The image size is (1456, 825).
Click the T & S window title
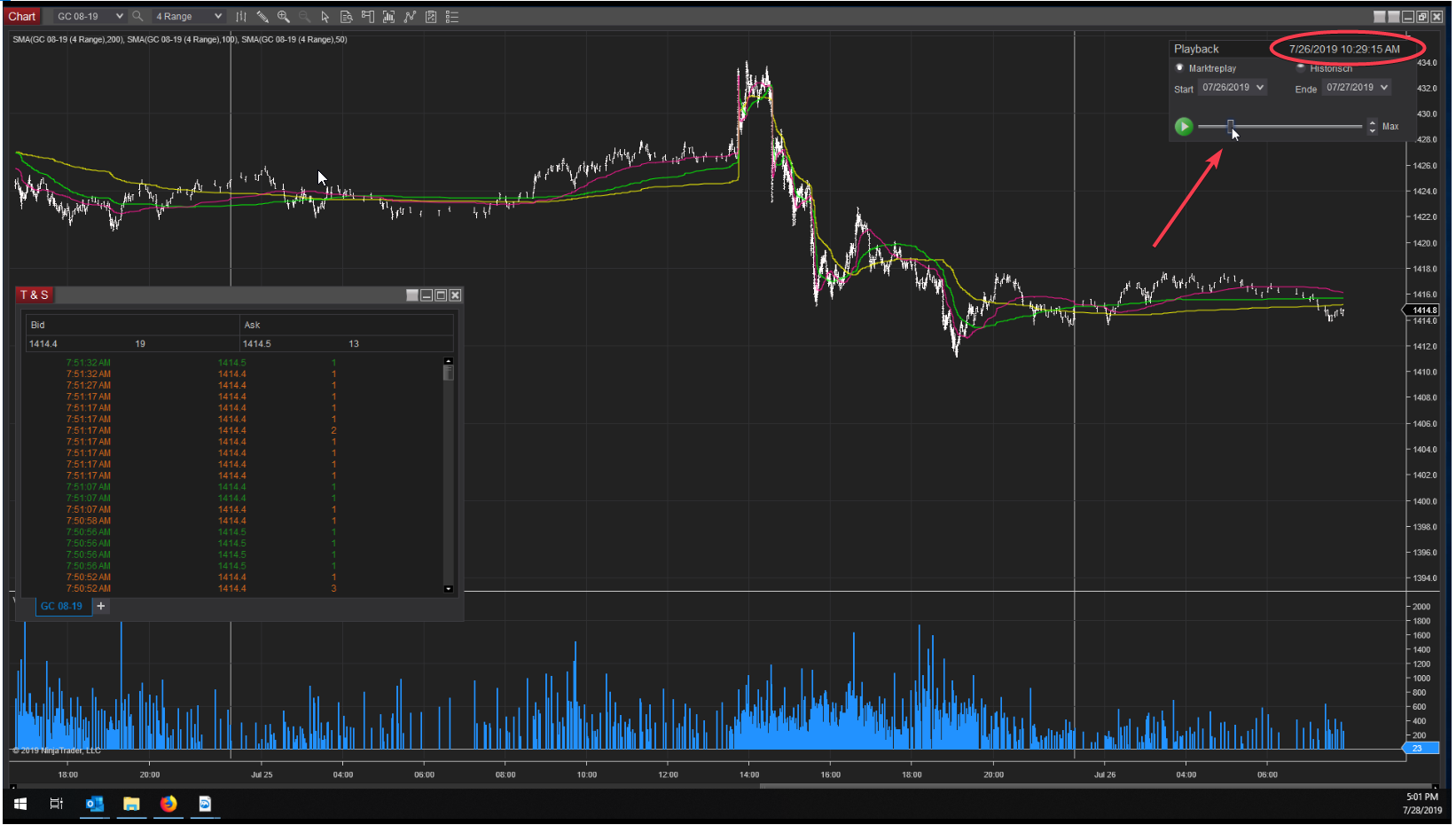(35, 295)
